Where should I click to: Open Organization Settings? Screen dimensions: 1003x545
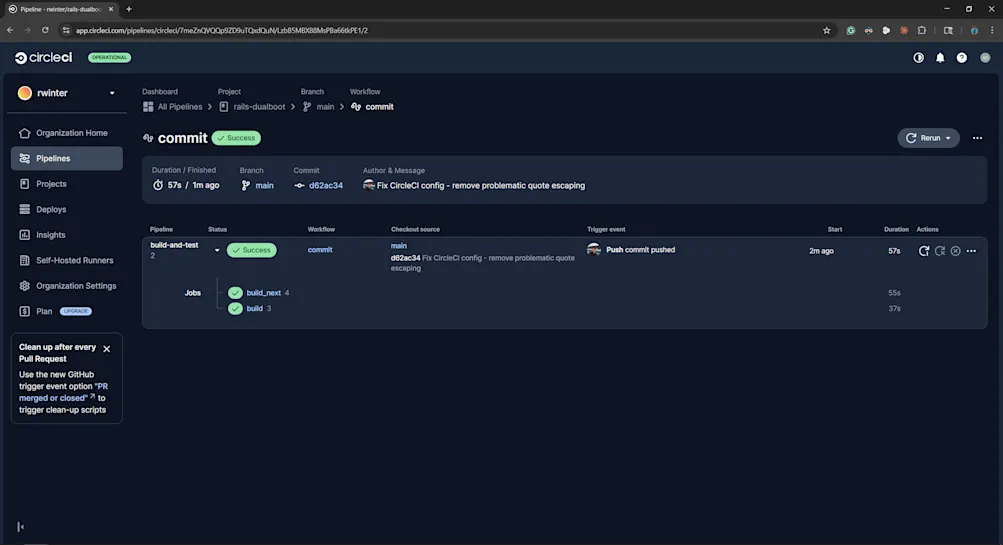pyautogui.click(x=67, y=286)
